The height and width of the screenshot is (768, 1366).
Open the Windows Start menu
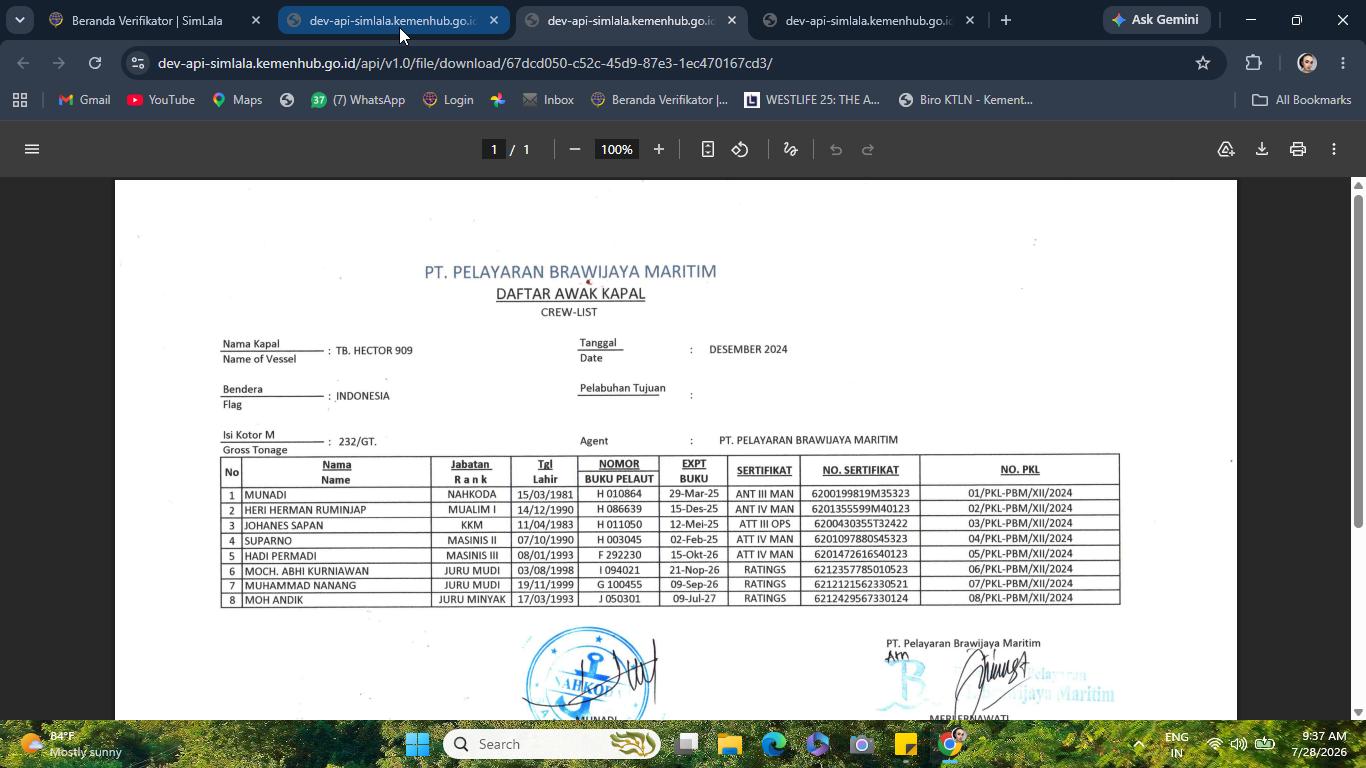tap(418, 744)
